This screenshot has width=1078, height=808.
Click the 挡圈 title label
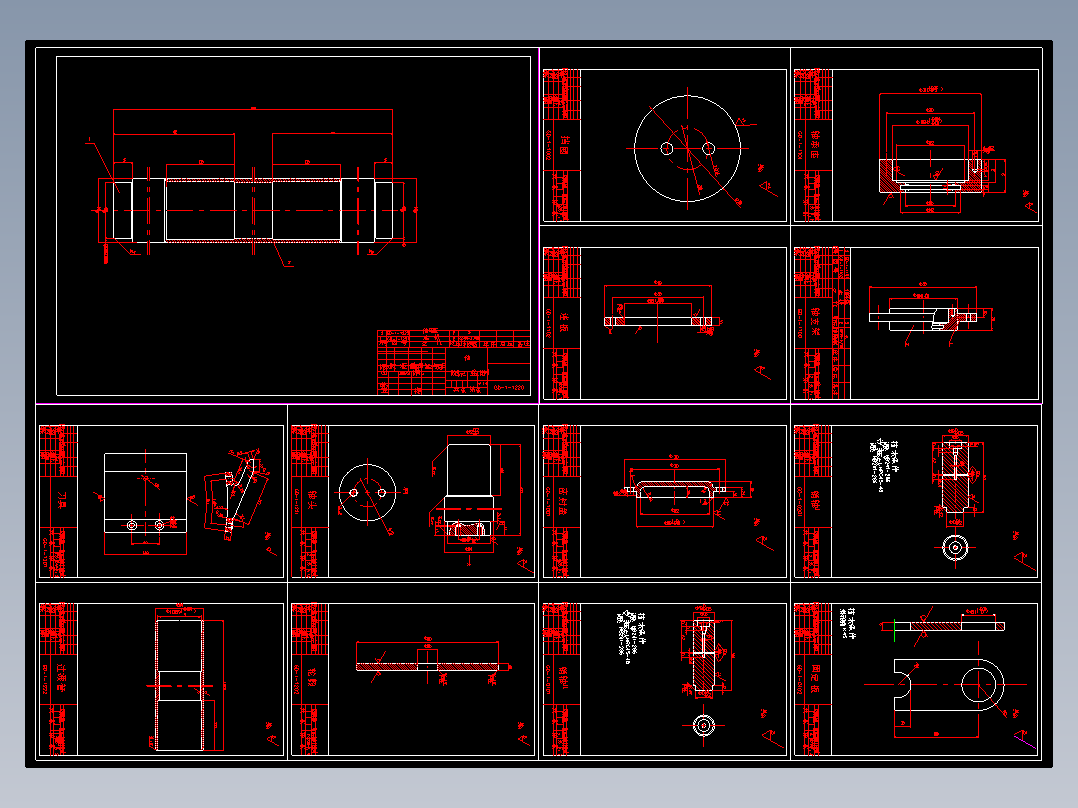tap(564, 145)
